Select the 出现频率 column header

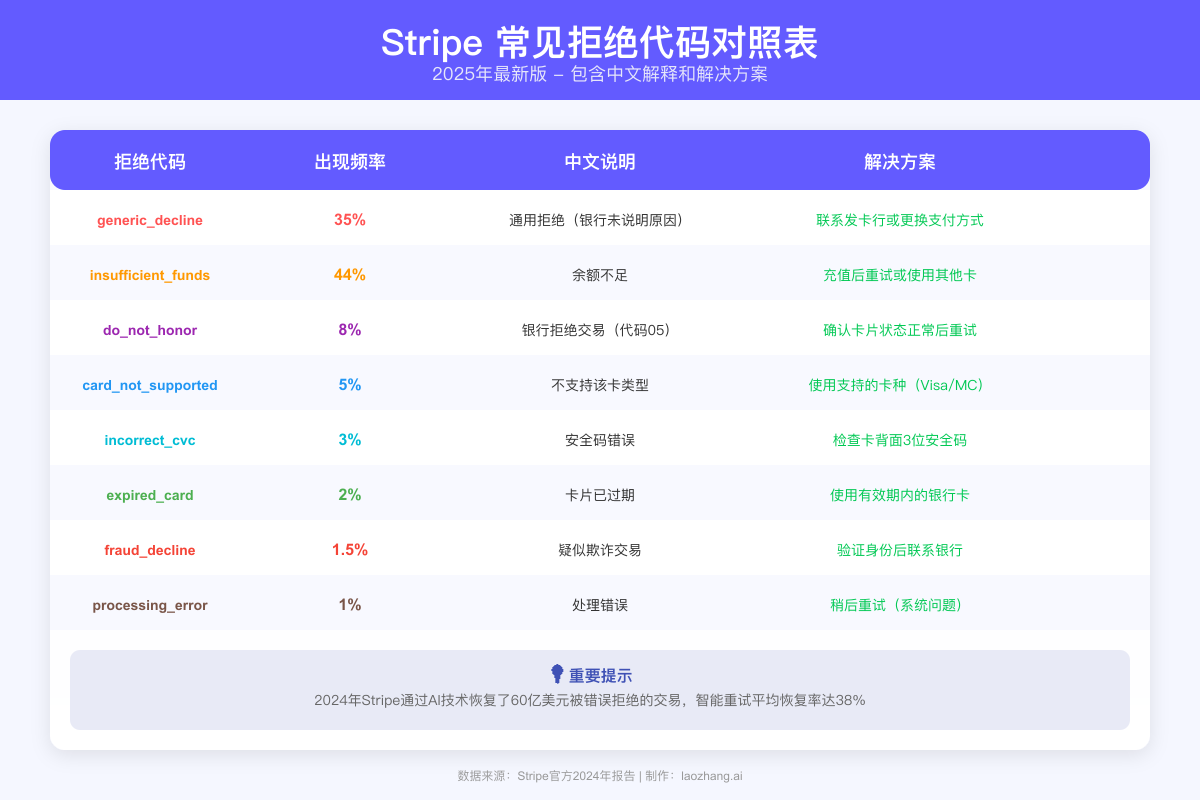350,162
